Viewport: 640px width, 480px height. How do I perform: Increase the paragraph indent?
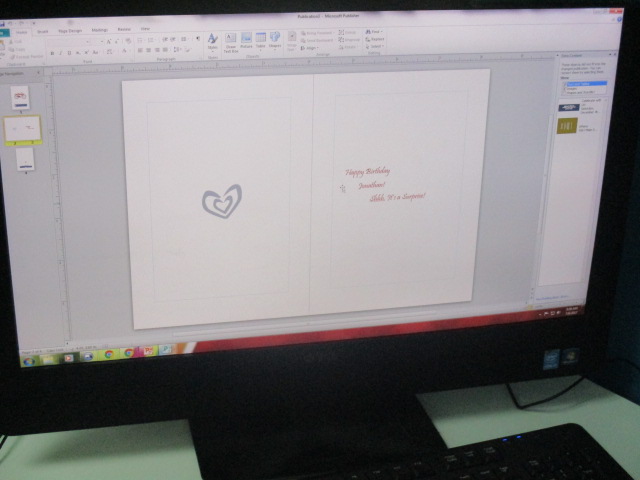coord(173,40)
